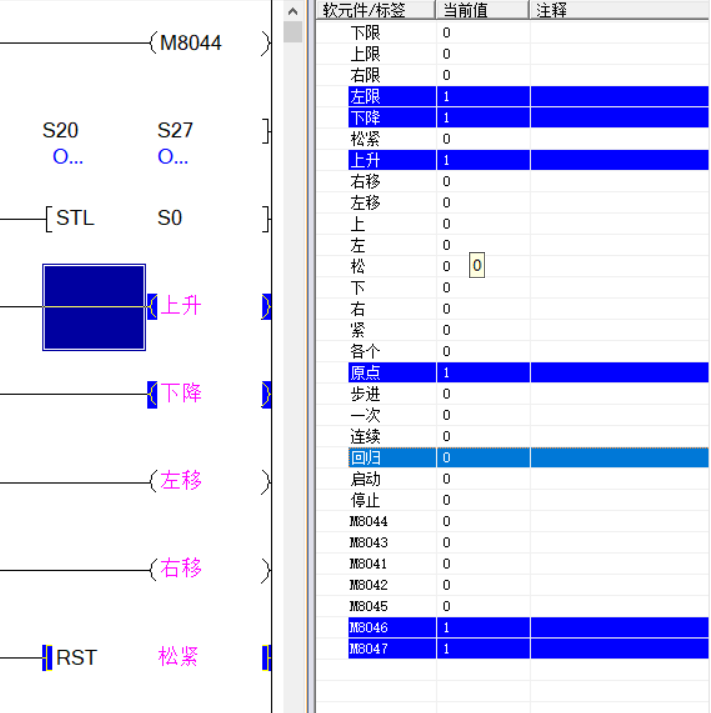Screen dimensions: 711x713
Task: Select the M8044 coil in the ladder
Action: 191,43
